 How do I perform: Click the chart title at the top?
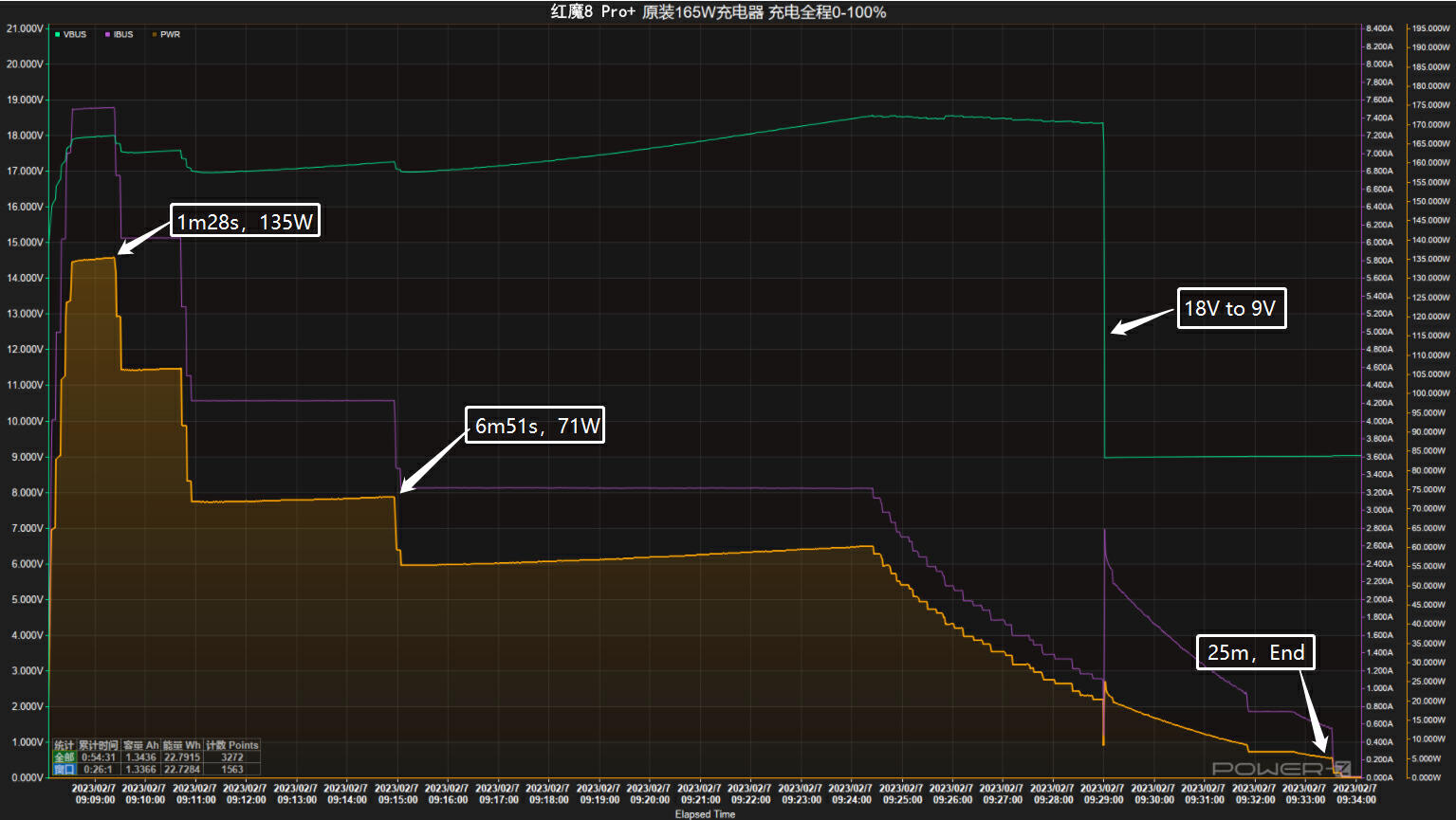tap(718, 12)
